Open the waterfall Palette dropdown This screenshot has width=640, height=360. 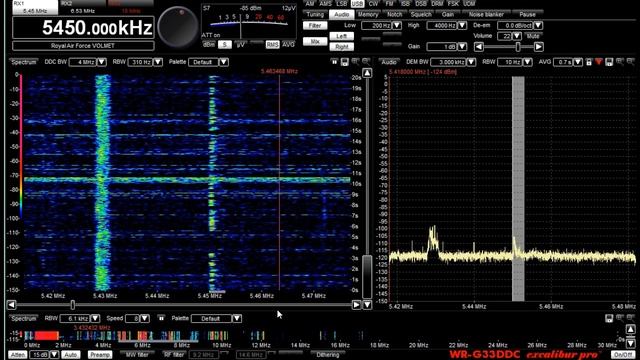tap(224, 62)
